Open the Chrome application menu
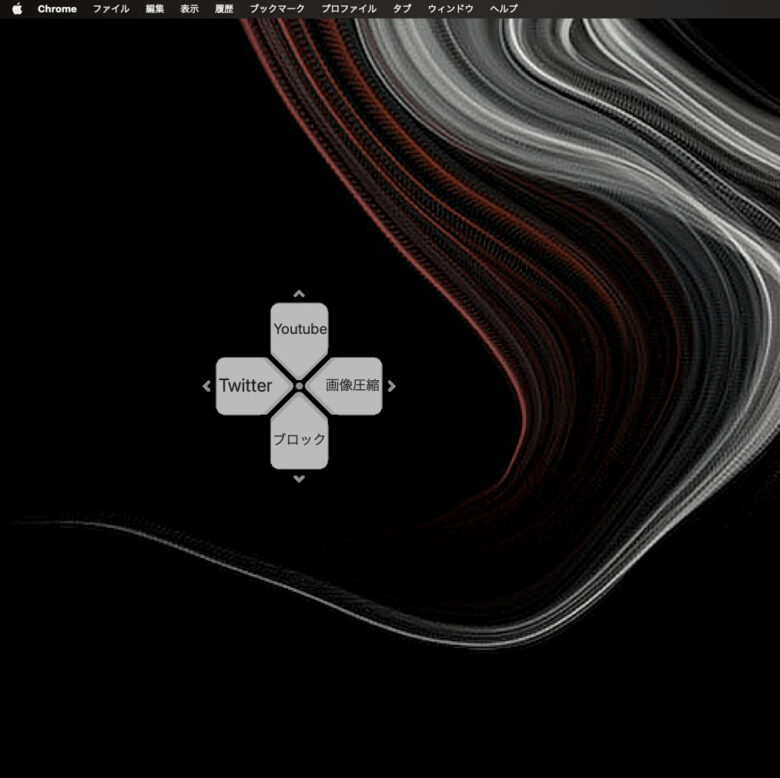 point(57,9)
